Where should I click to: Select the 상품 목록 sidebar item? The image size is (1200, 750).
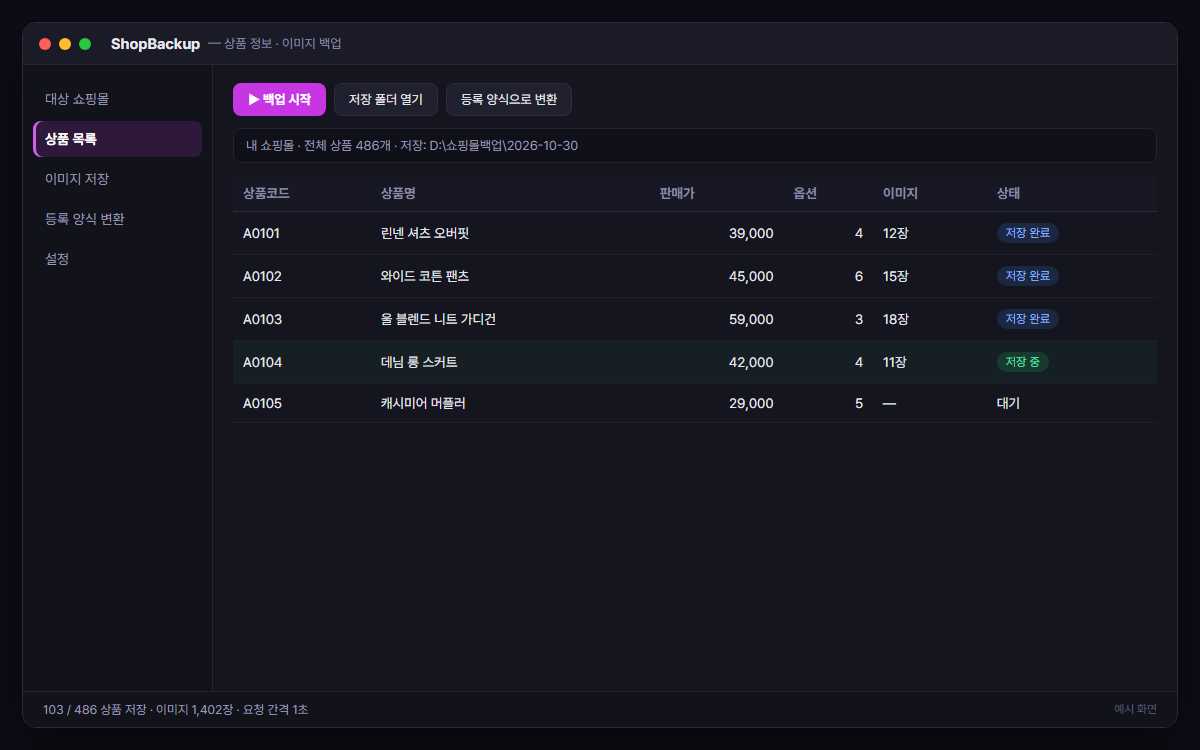[118, 139]
